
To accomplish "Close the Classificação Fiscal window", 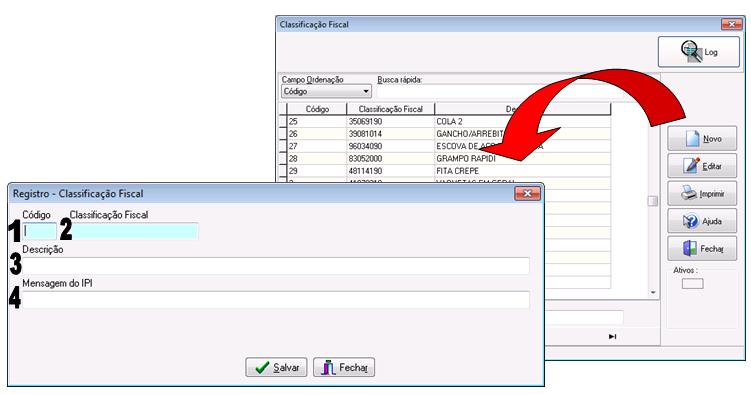I will 731,24.
